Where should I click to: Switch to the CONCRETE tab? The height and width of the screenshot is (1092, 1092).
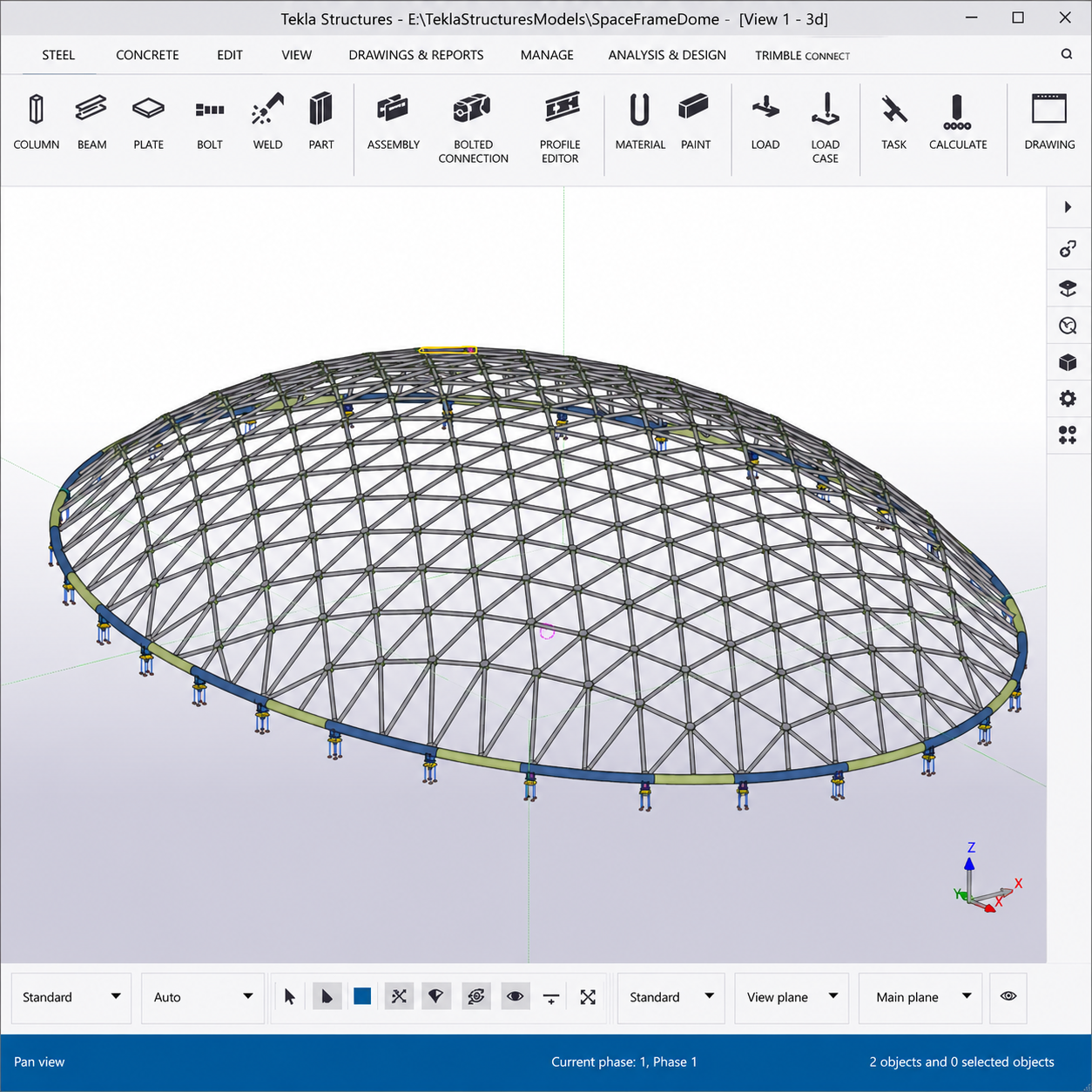[x=147, y=55]
